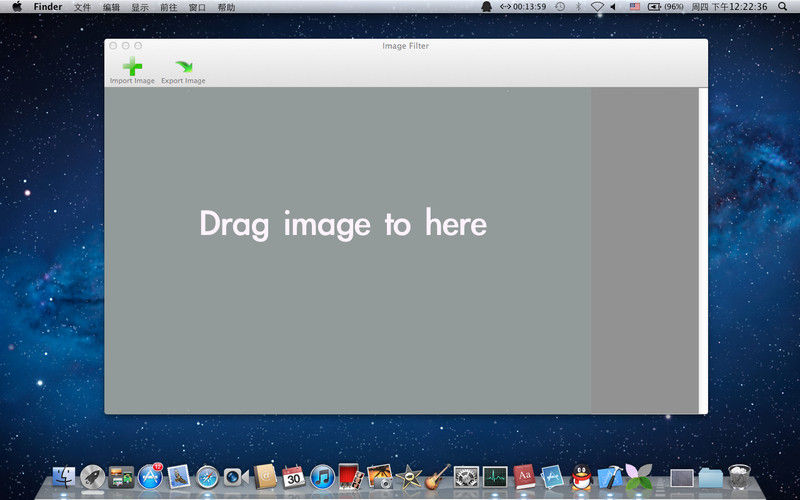Click the battery 96% indicator
Viewport: 800px width, 500px height.
tap(666, 7)
